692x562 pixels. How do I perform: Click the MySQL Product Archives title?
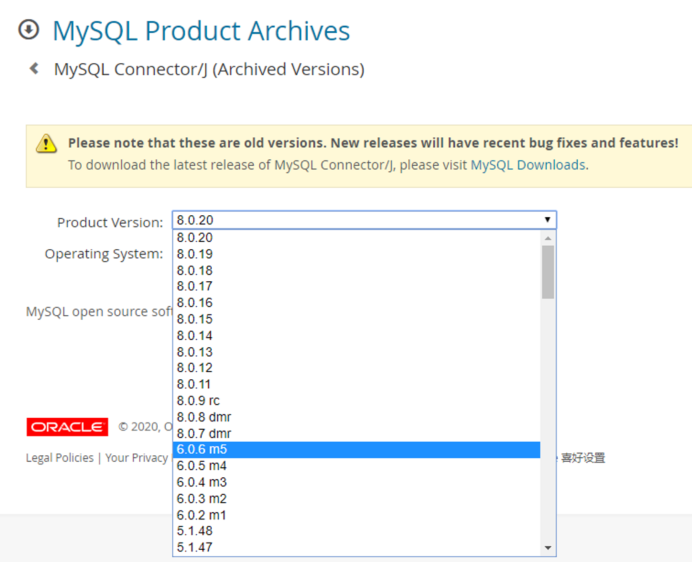point(201,31)
